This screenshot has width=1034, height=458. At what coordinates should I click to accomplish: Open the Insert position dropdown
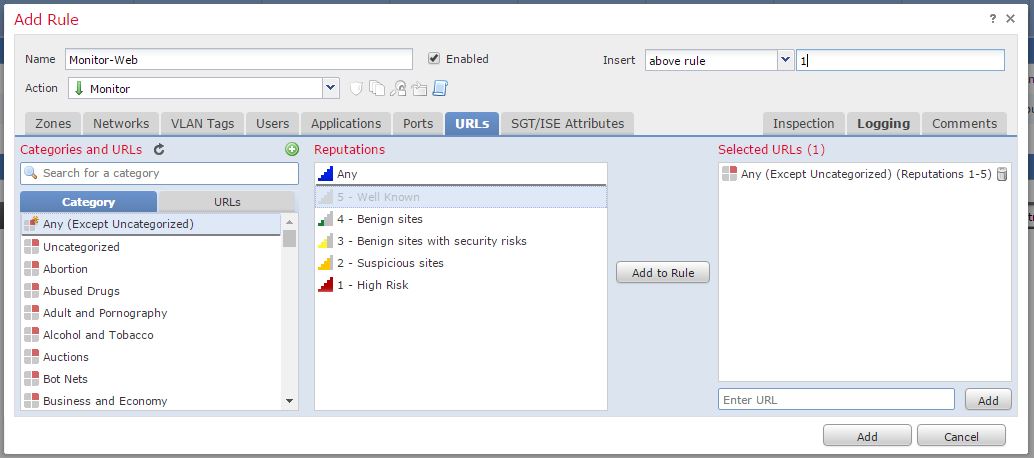(785, 60)
